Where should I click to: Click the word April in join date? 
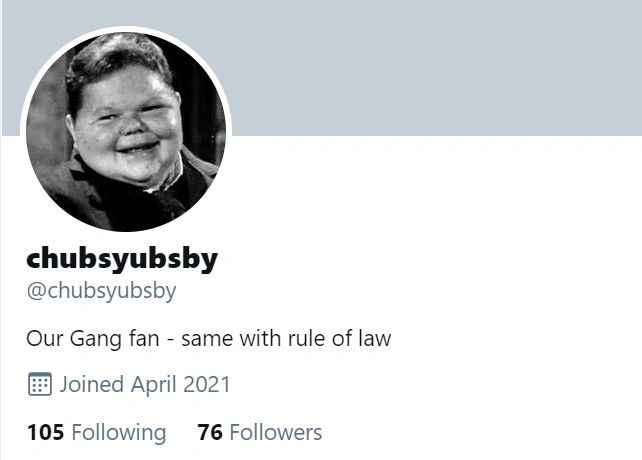(x=154, y=385)
